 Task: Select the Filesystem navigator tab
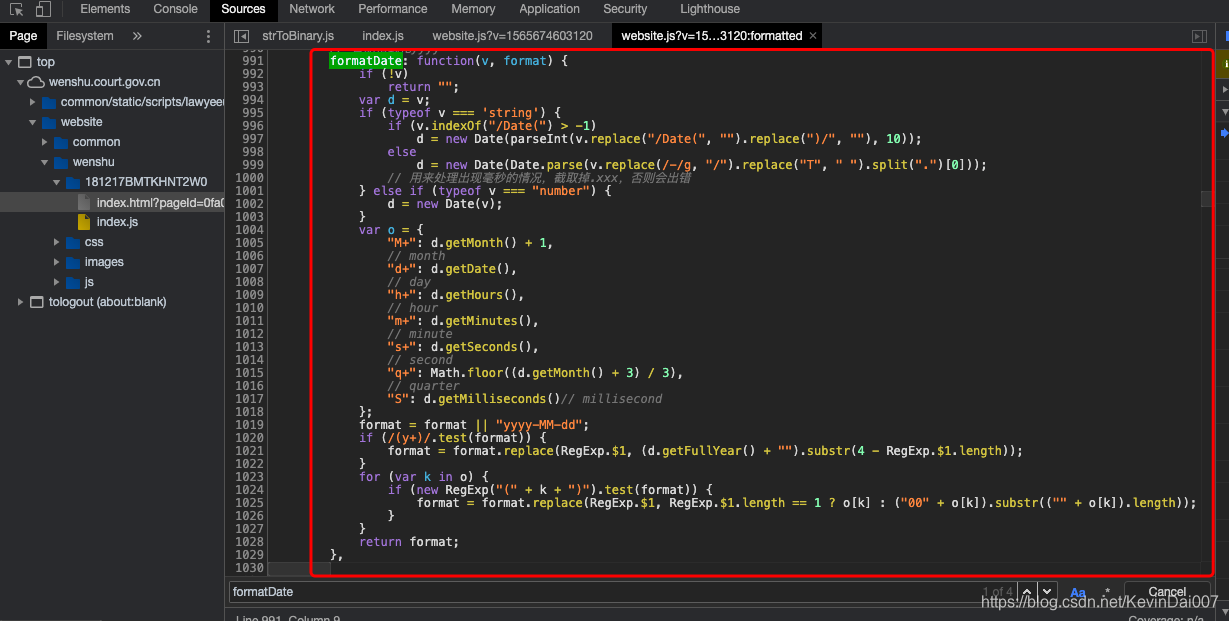tap(85, 36)
